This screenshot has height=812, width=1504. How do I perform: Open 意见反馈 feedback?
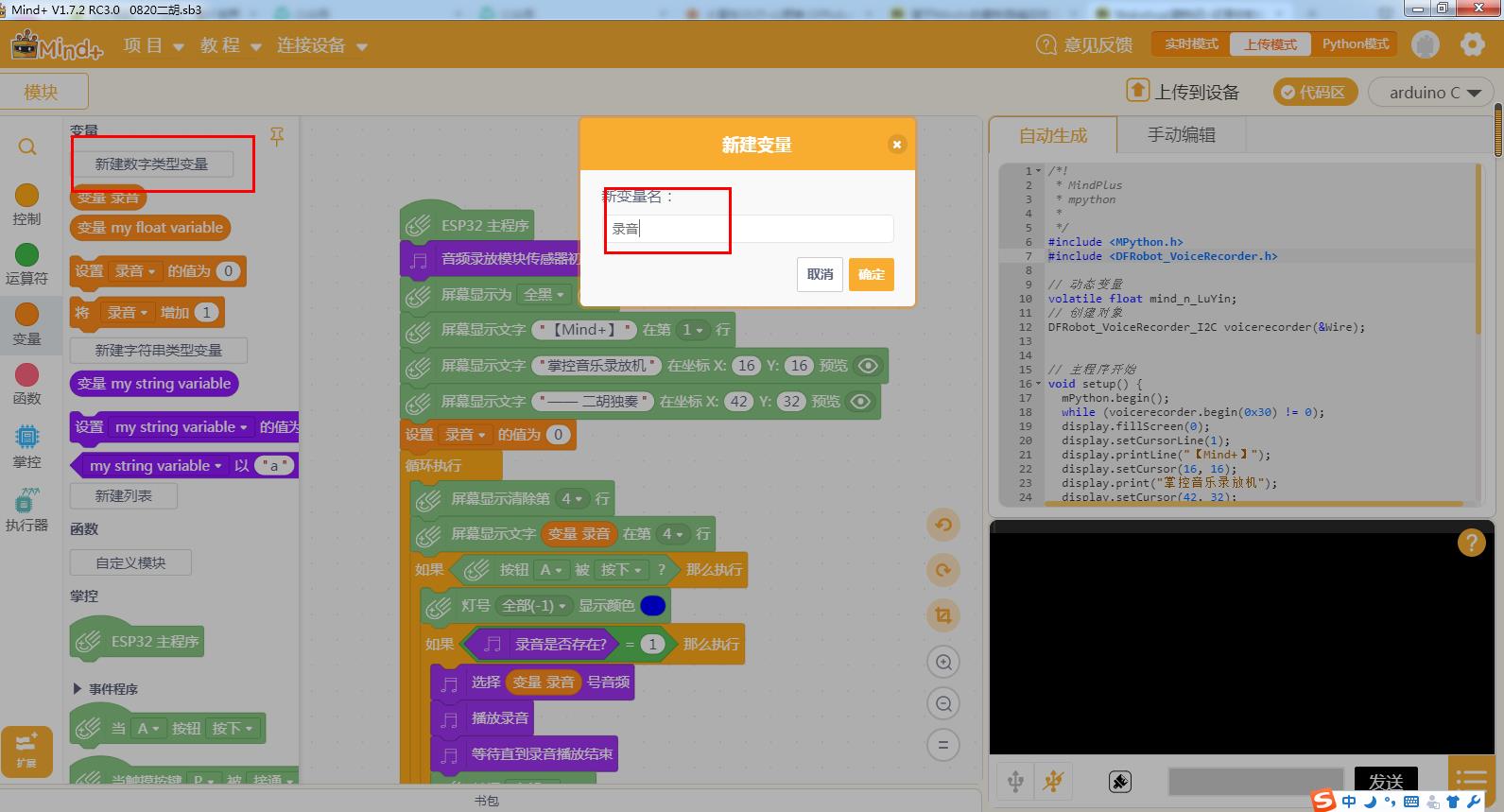click(1084, 44)
